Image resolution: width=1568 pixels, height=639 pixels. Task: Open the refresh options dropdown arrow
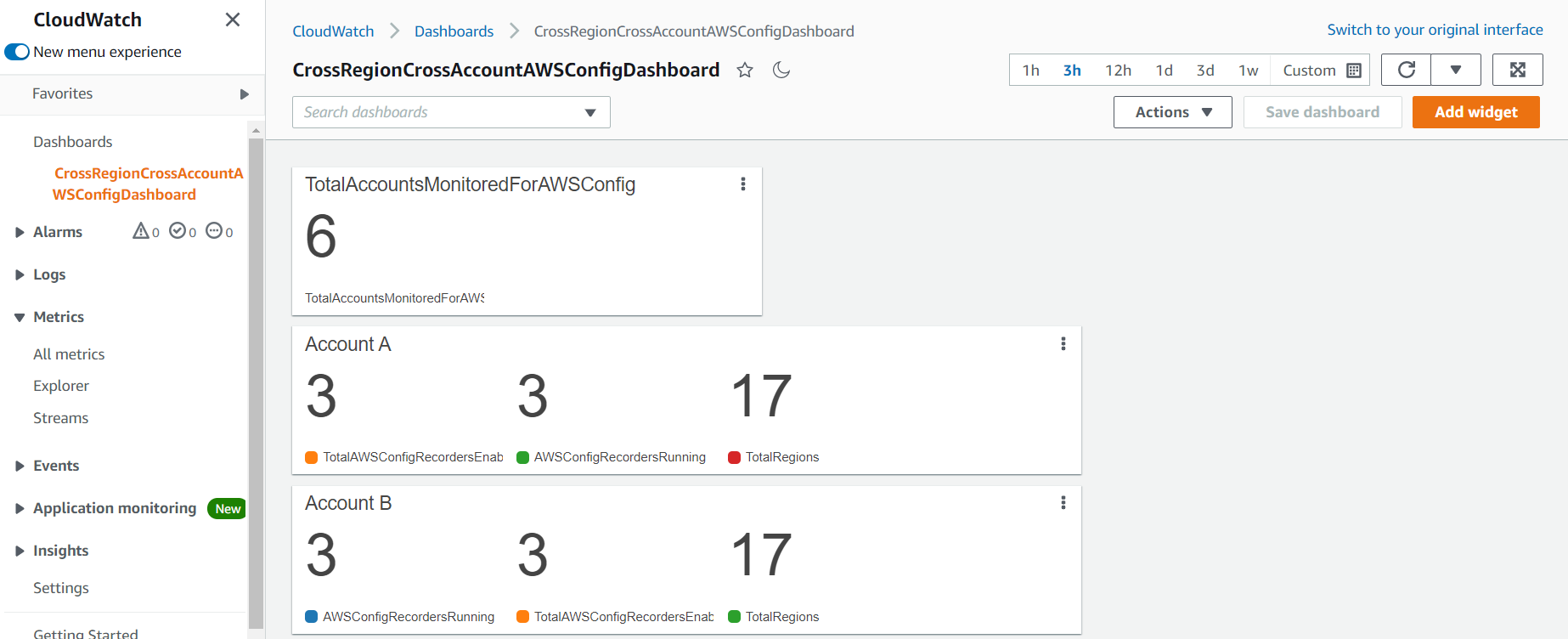point(1456,70)
